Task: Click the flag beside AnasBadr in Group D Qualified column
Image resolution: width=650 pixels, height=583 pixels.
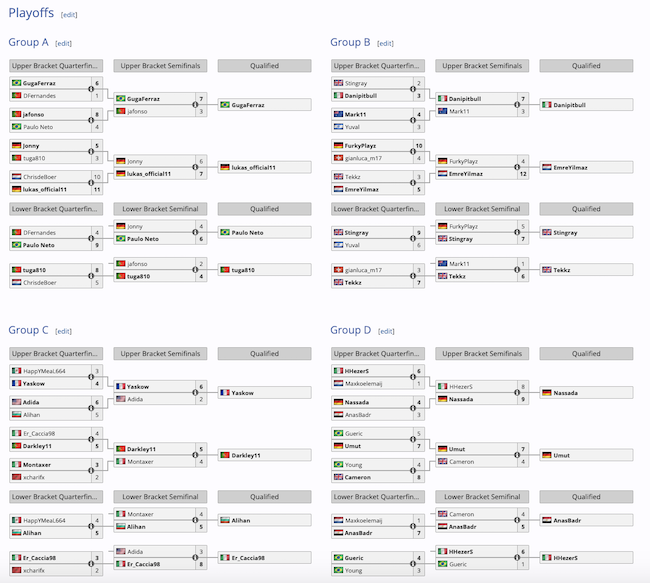Action: tap(547, 521)
